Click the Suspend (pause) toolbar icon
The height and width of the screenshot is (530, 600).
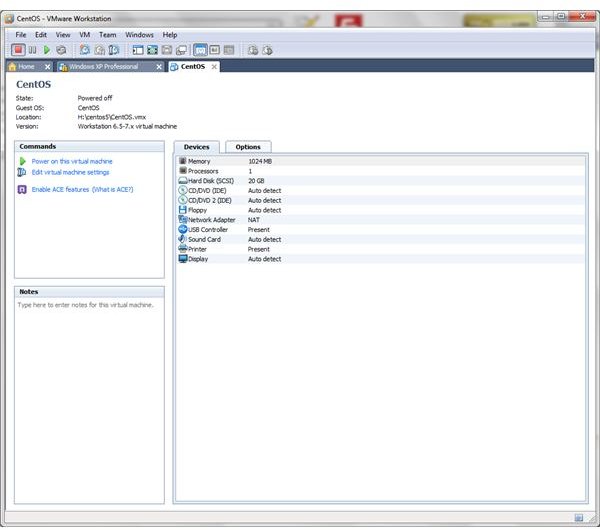pos(33,50)
